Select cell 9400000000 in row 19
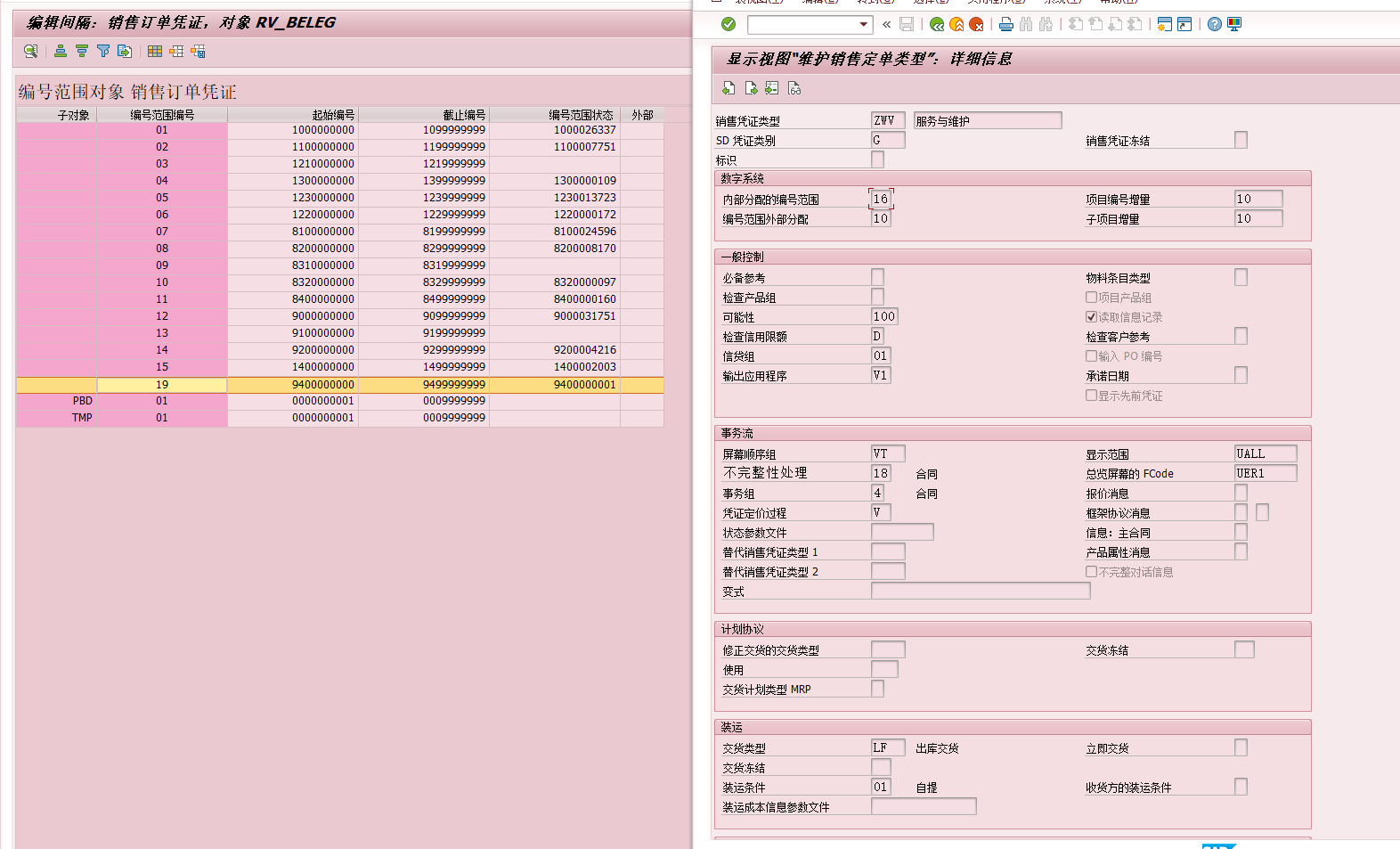The height and width of the screenshot is (849, 1400). pyautogui.click(x=293, y=385)
